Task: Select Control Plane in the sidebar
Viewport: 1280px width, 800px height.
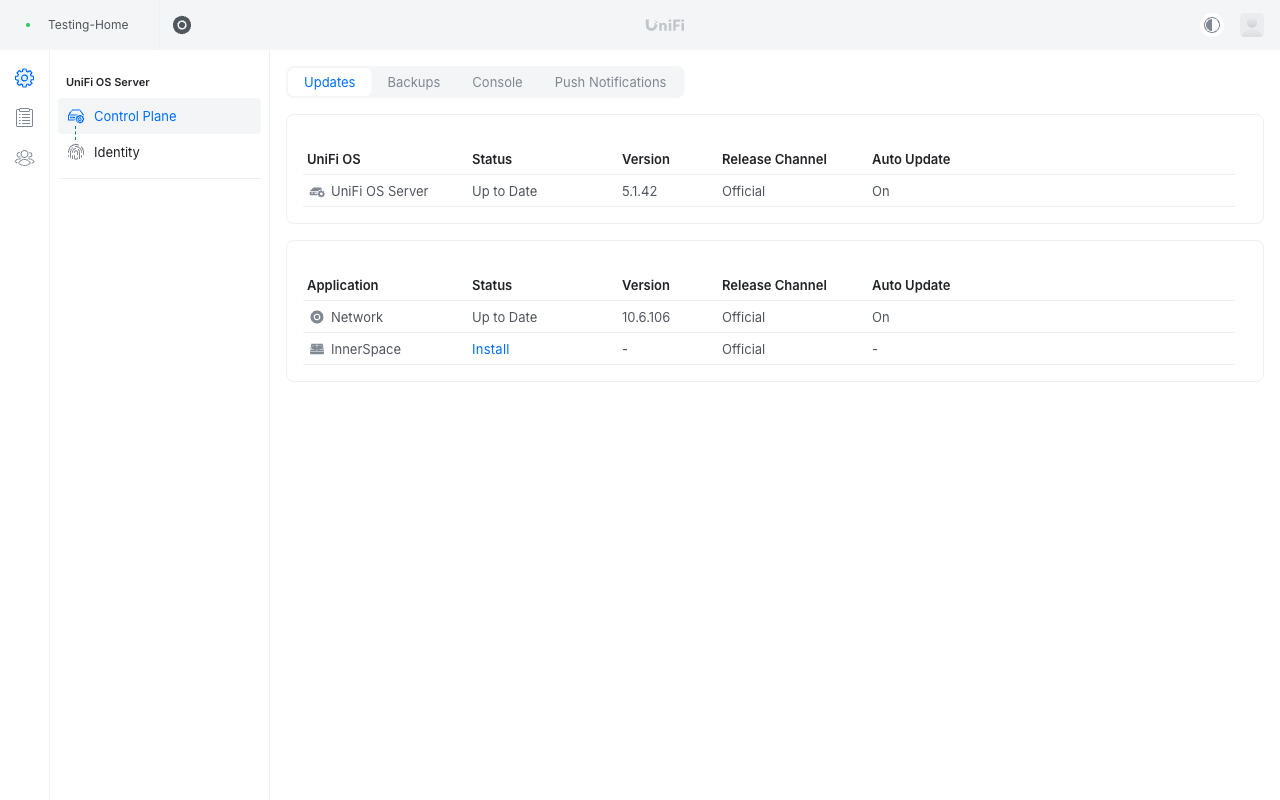Action: (160, 116)
